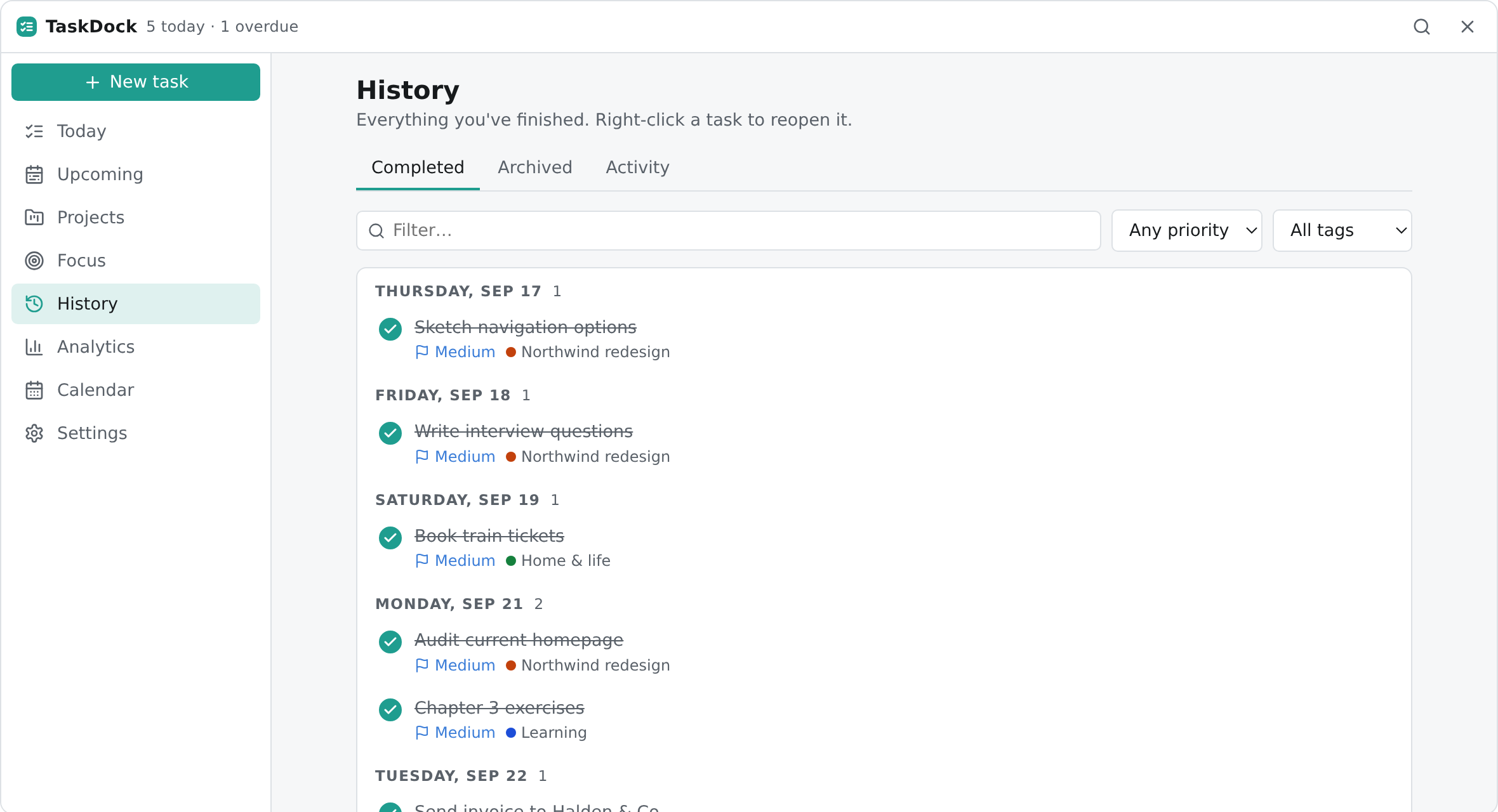Click the Calendar grid icon

point(34,390)
